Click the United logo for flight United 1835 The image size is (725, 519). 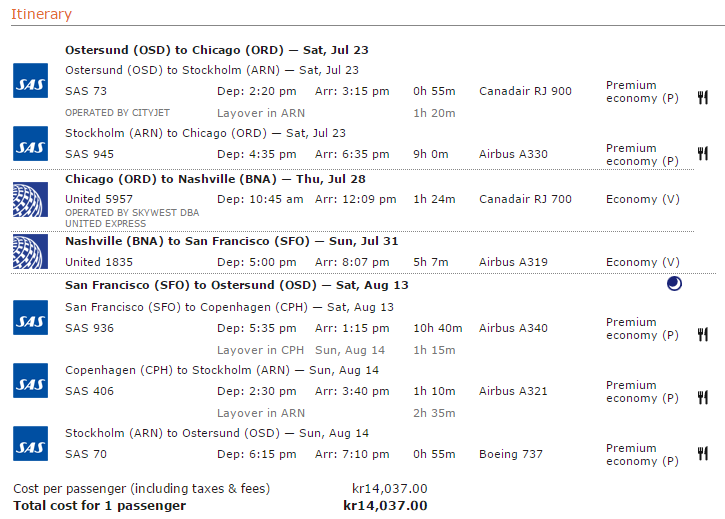(29, 251)
